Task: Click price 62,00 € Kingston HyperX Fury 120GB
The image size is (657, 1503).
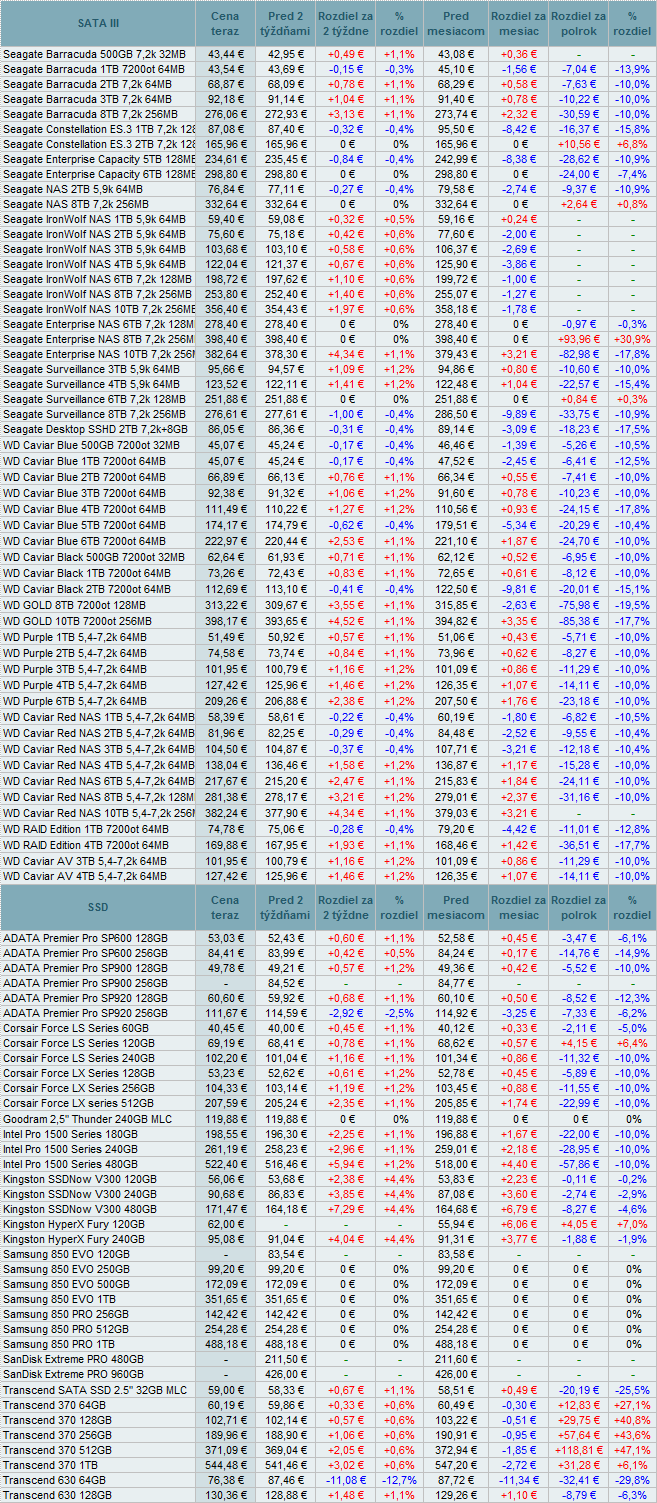Action: click(226, 1224)
